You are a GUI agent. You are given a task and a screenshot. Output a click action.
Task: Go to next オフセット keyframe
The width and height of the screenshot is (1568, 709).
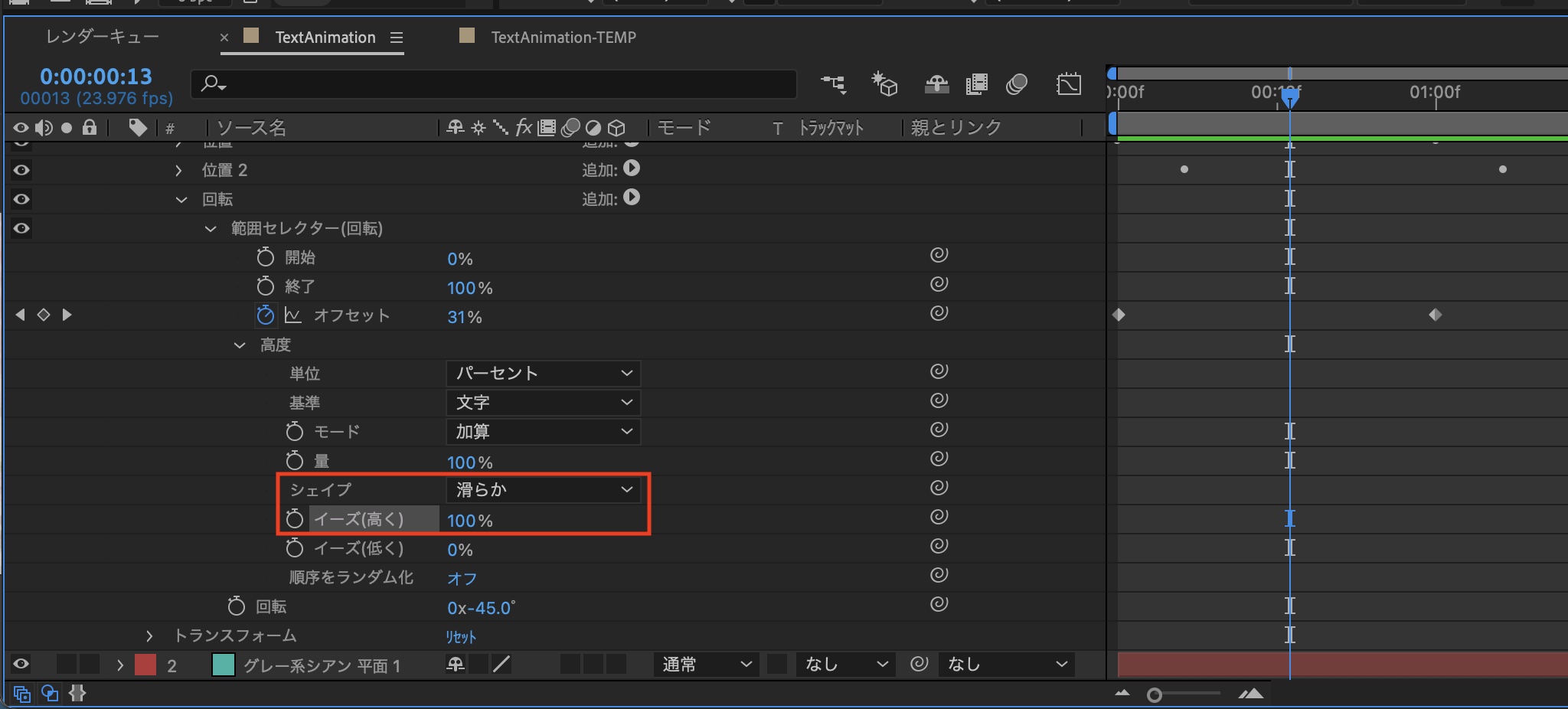click(x=67, y=315)
